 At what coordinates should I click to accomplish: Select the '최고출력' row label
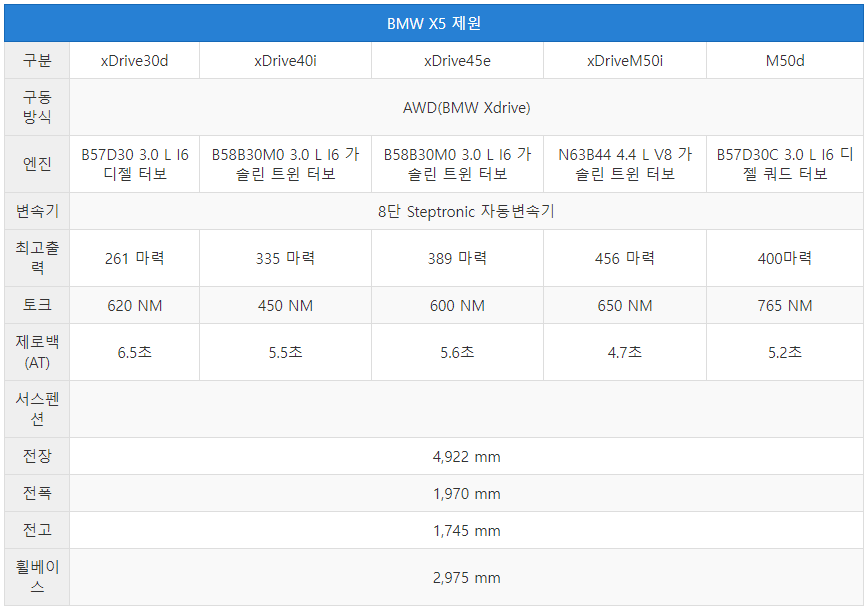click(37, 258)
